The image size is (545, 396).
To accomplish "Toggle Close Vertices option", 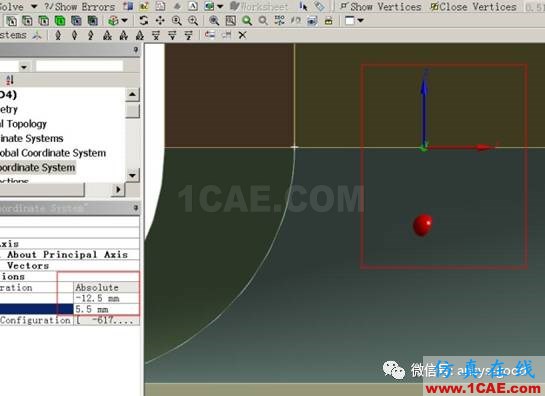I will point(473,7).
